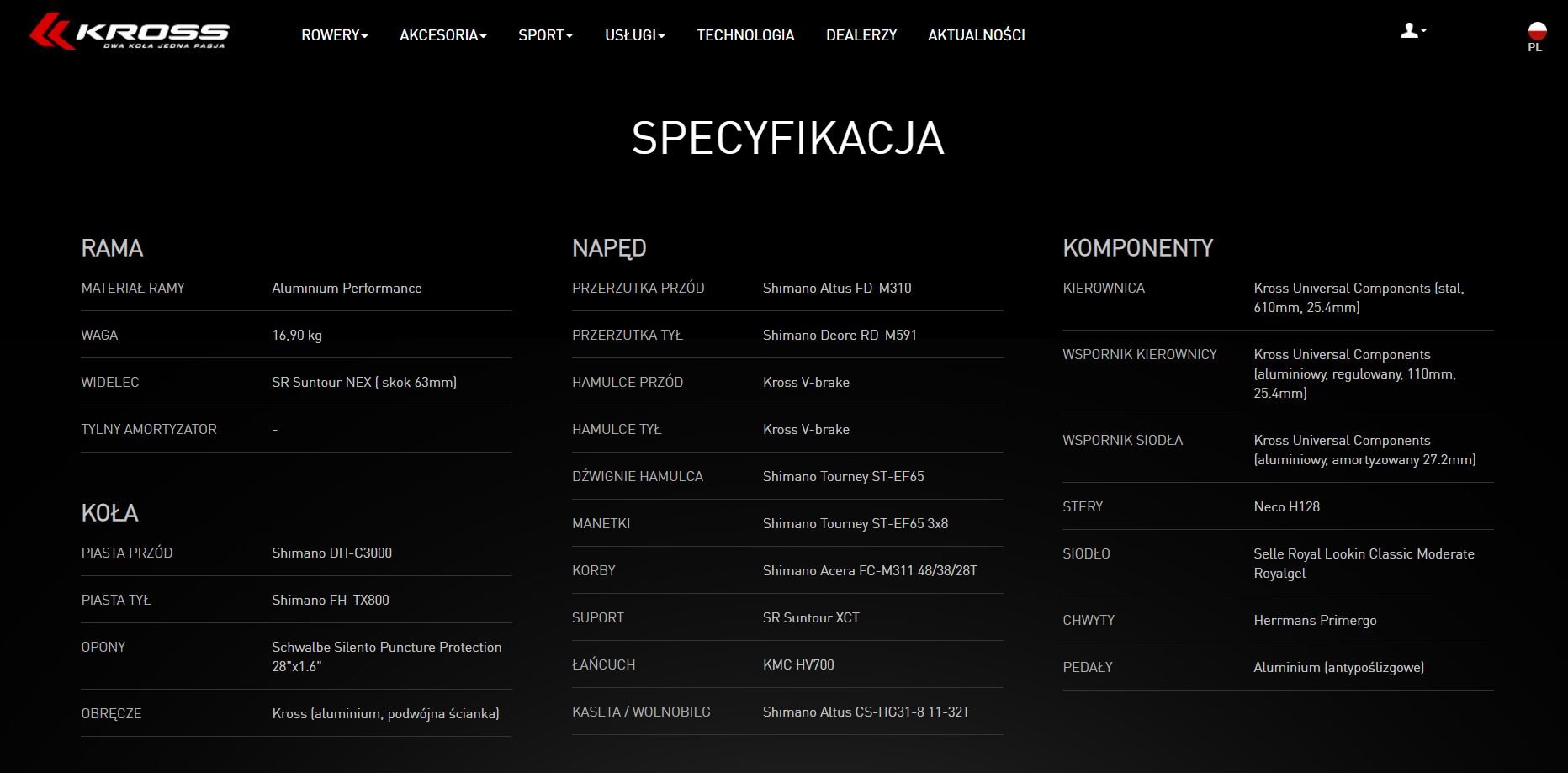Click the STERY label
The height and width of the screenshot is (773, 1568).
pos(1083,506)
